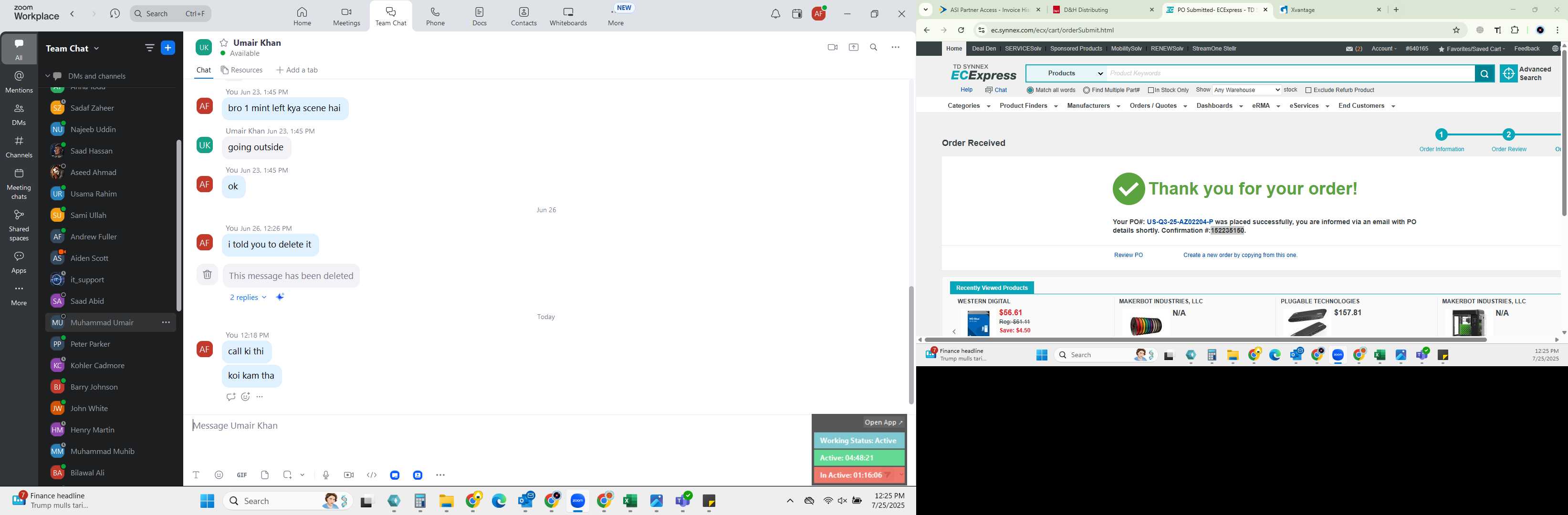Expand the Categories menu in ECExpress
1568x515 pixels.
pyautogui.click(x=969, y=106)
